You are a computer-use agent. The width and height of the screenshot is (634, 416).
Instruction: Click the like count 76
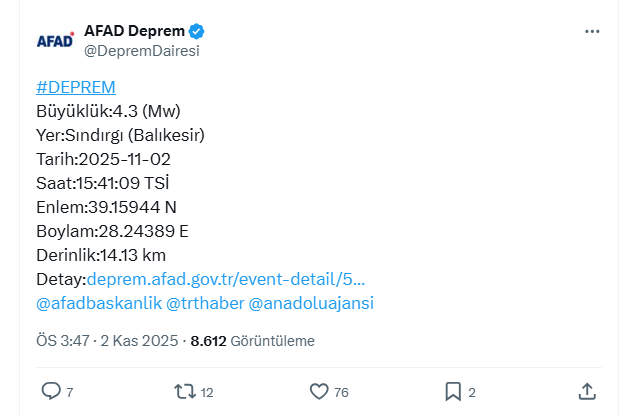click(341, 392)
